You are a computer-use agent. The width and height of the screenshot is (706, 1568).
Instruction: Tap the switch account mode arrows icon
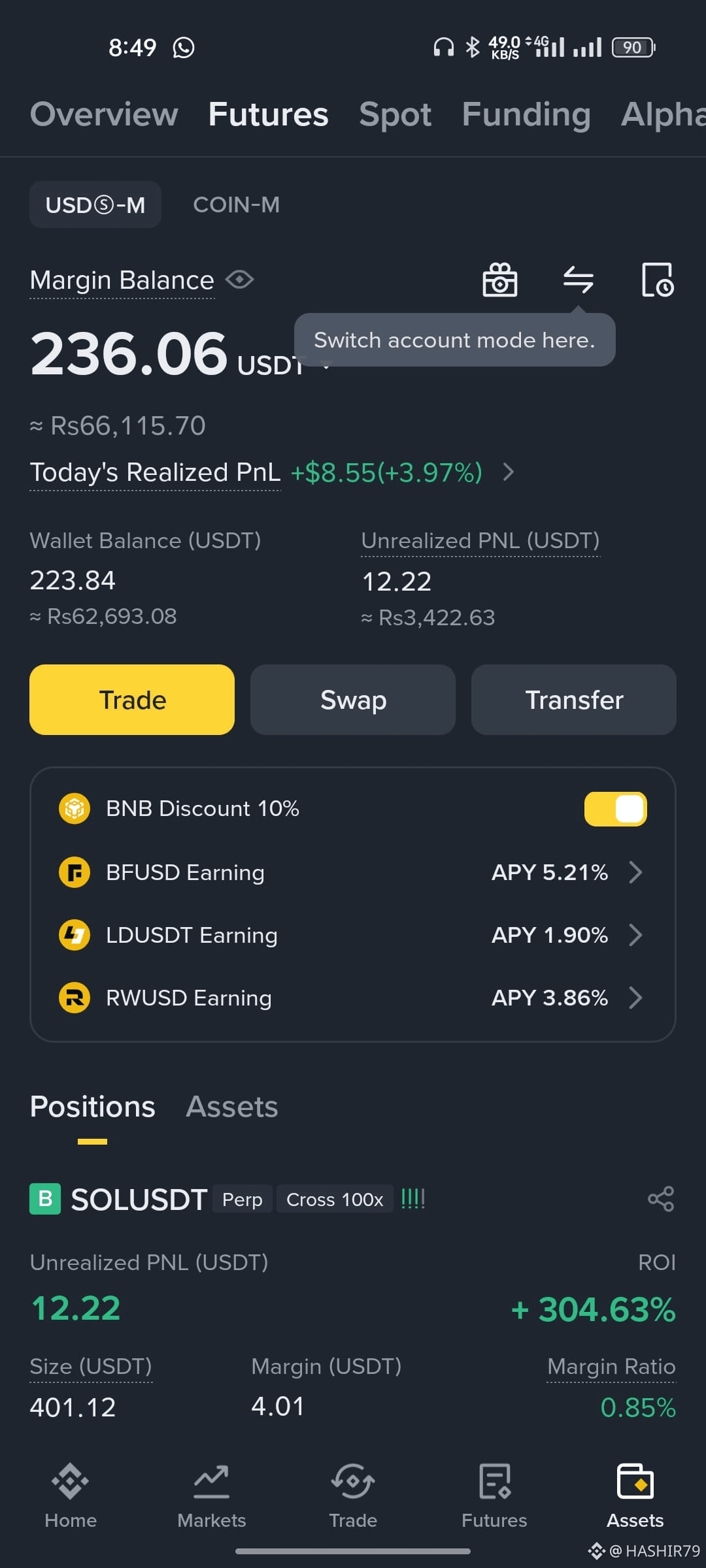[x=579, y=280]
